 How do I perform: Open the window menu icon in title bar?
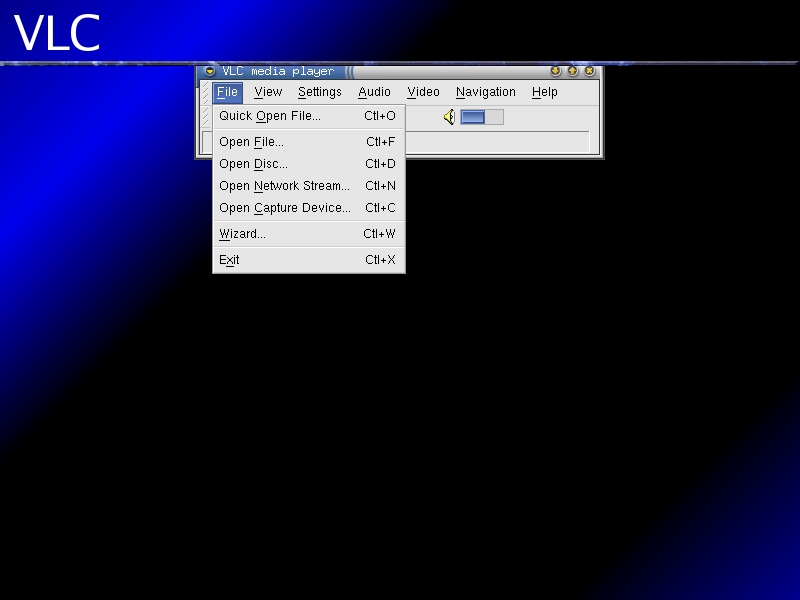coord(210,71)
